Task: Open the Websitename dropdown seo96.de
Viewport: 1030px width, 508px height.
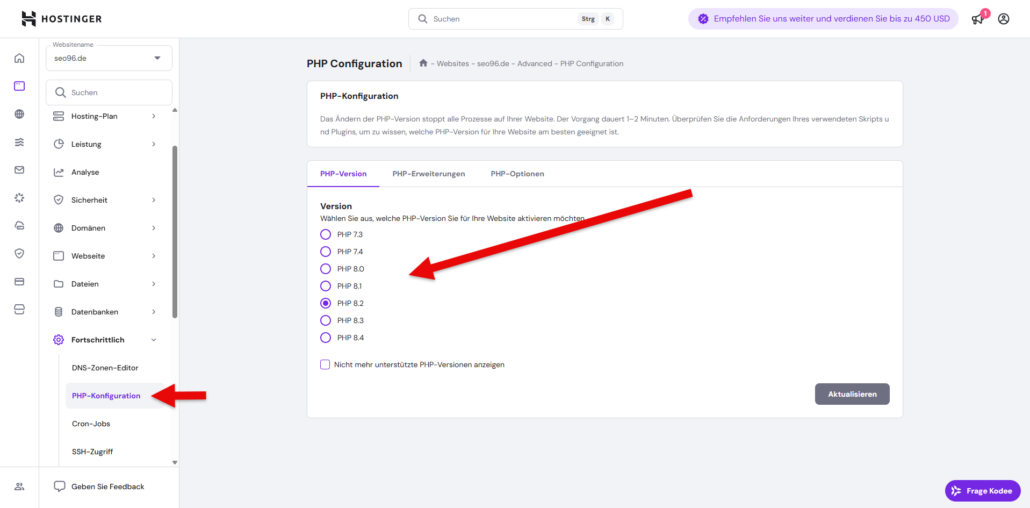Action: coord(109,58)
